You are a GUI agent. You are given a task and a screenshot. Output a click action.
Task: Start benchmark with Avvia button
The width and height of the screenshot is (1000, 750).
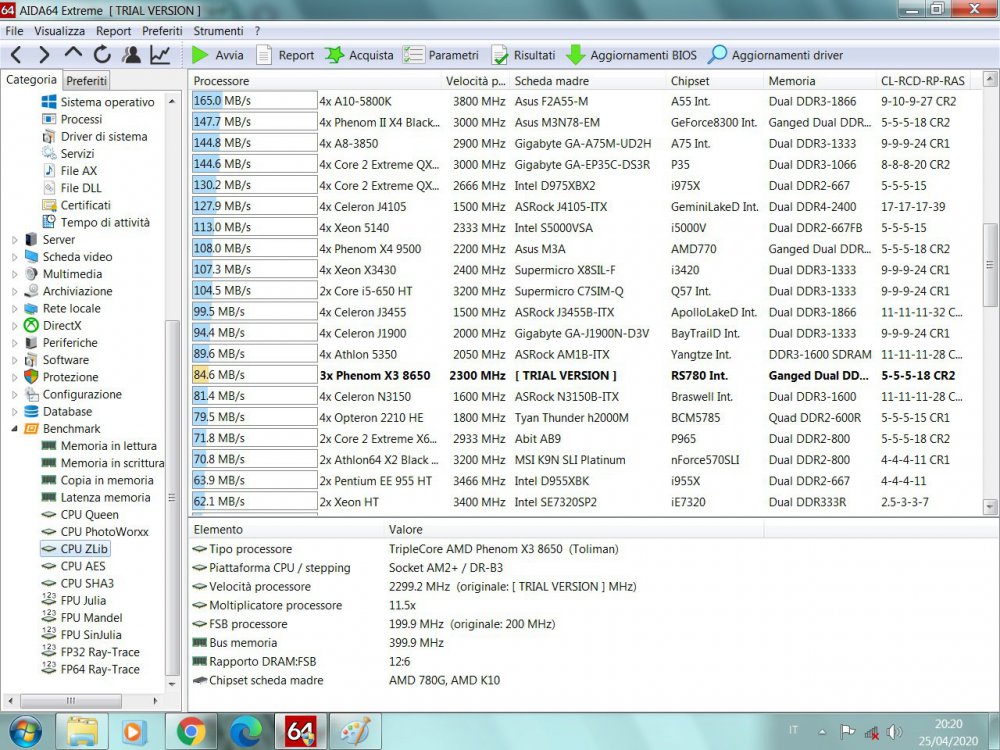point(217,55)
